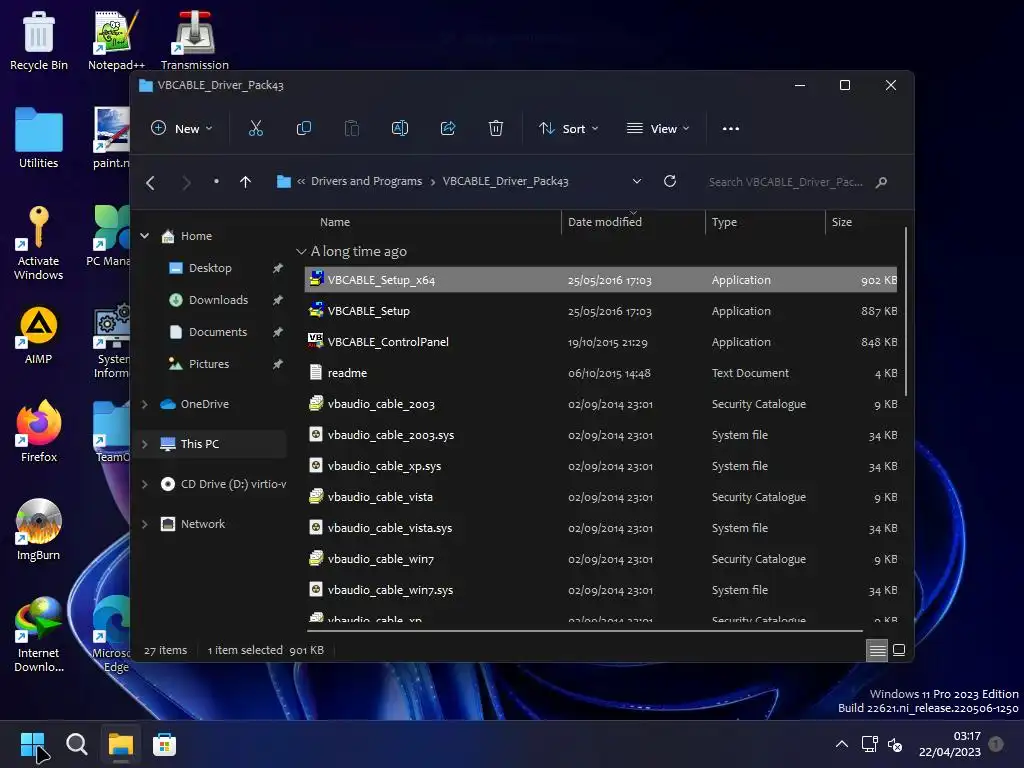
Task: Click the search magnifier in Explorer
Action: 881,182
